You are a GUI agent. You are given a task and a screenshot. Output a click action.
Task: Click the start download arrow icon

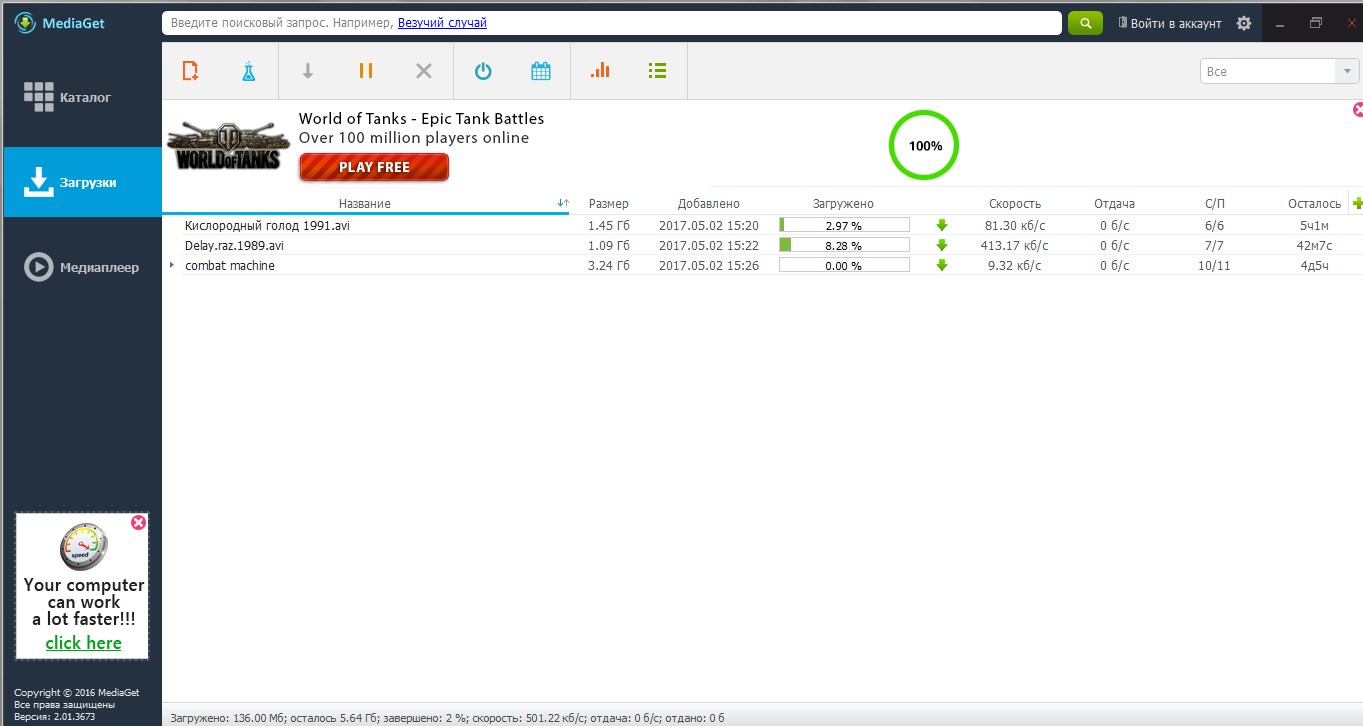[x=308, y=71]
